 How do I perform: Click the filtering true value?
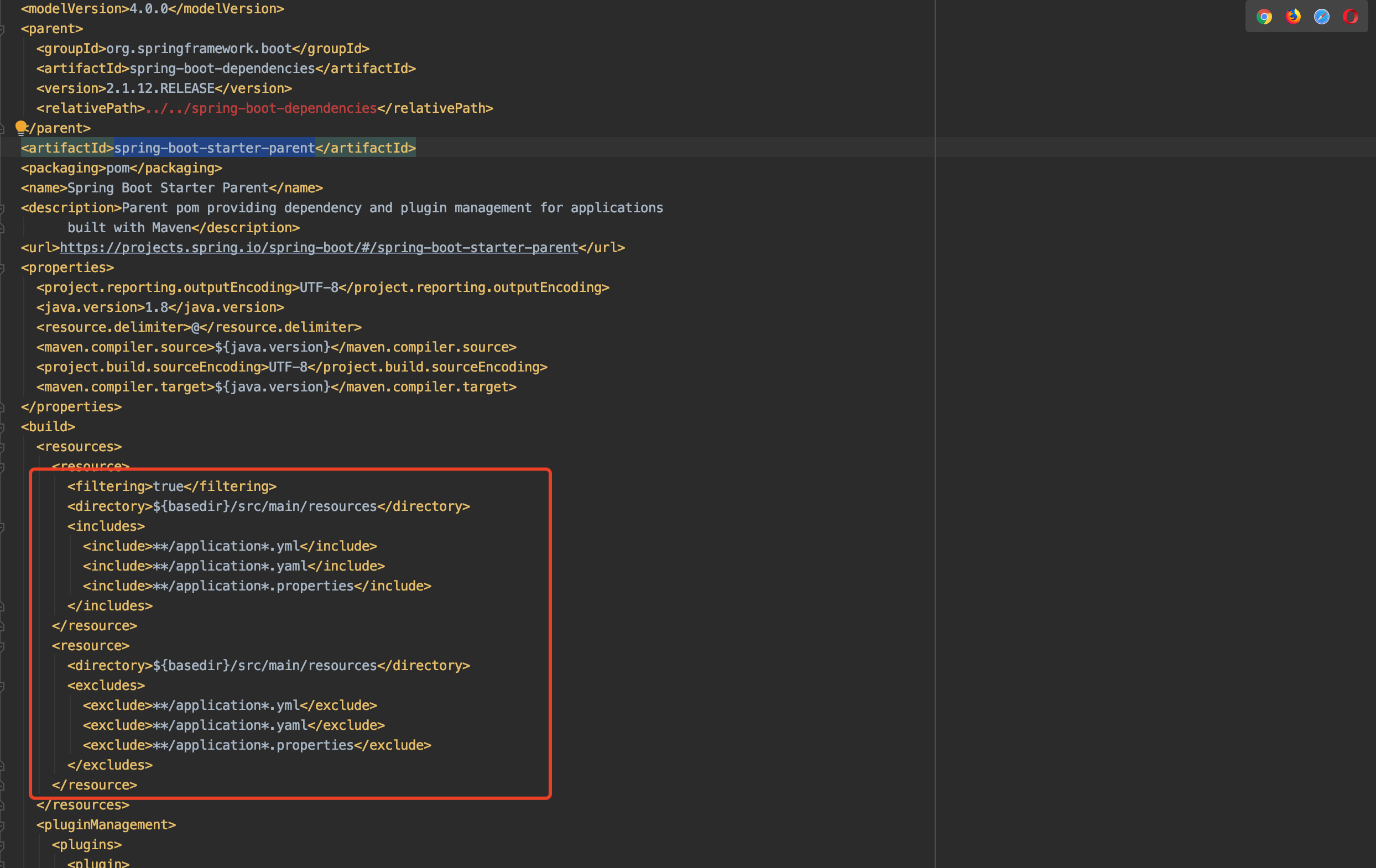pos(168,487)
